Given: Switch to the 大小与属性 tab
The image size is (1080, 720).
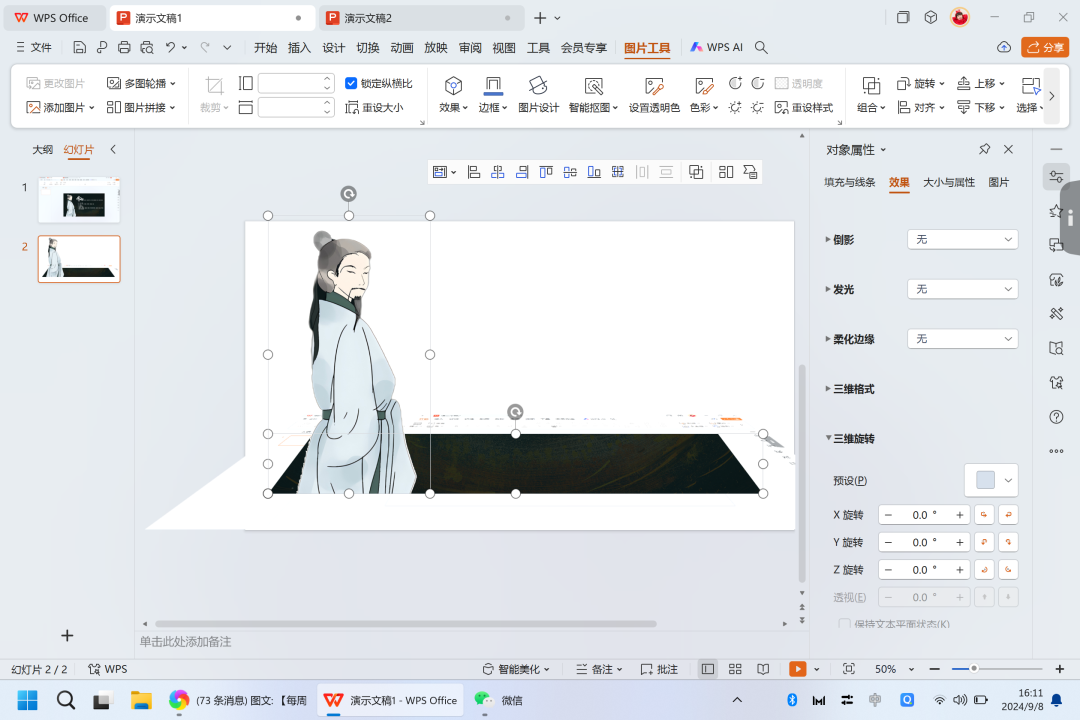Looking at the screenshot, I should [948, 183].
